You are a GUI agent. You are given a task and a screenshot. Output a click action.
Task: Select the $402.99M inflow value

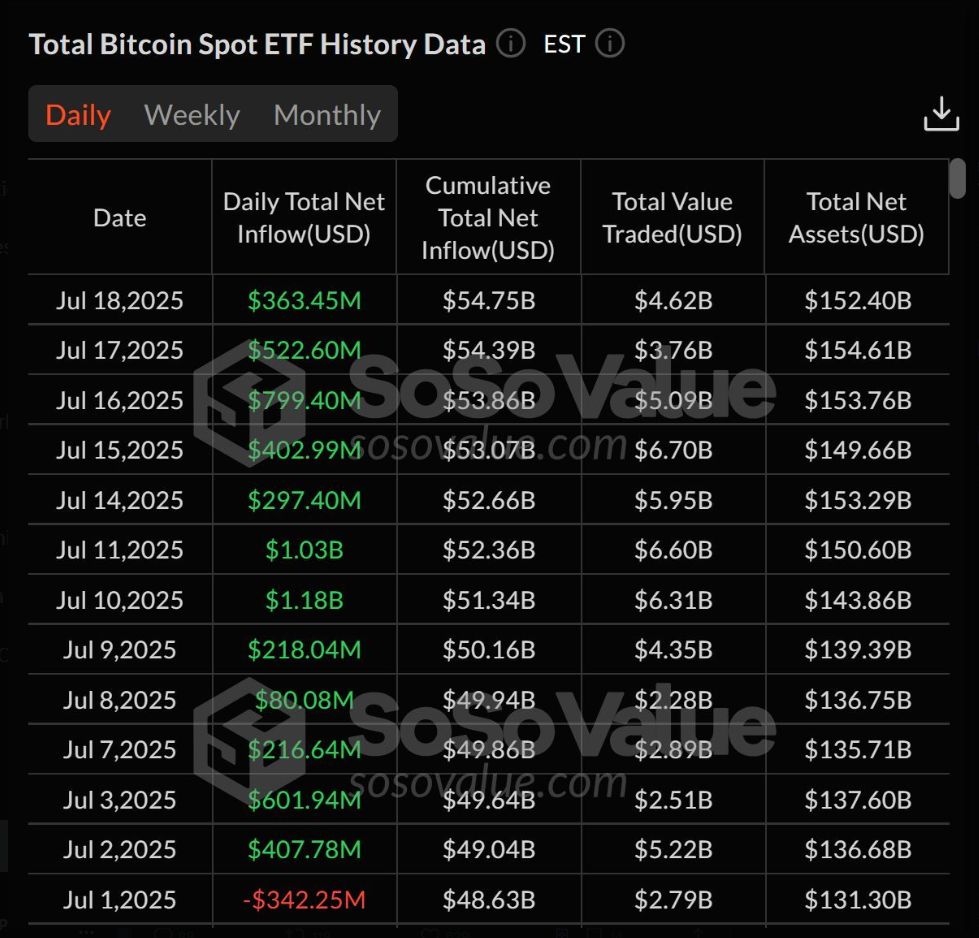pyautogui.click(x=305, y=450)
